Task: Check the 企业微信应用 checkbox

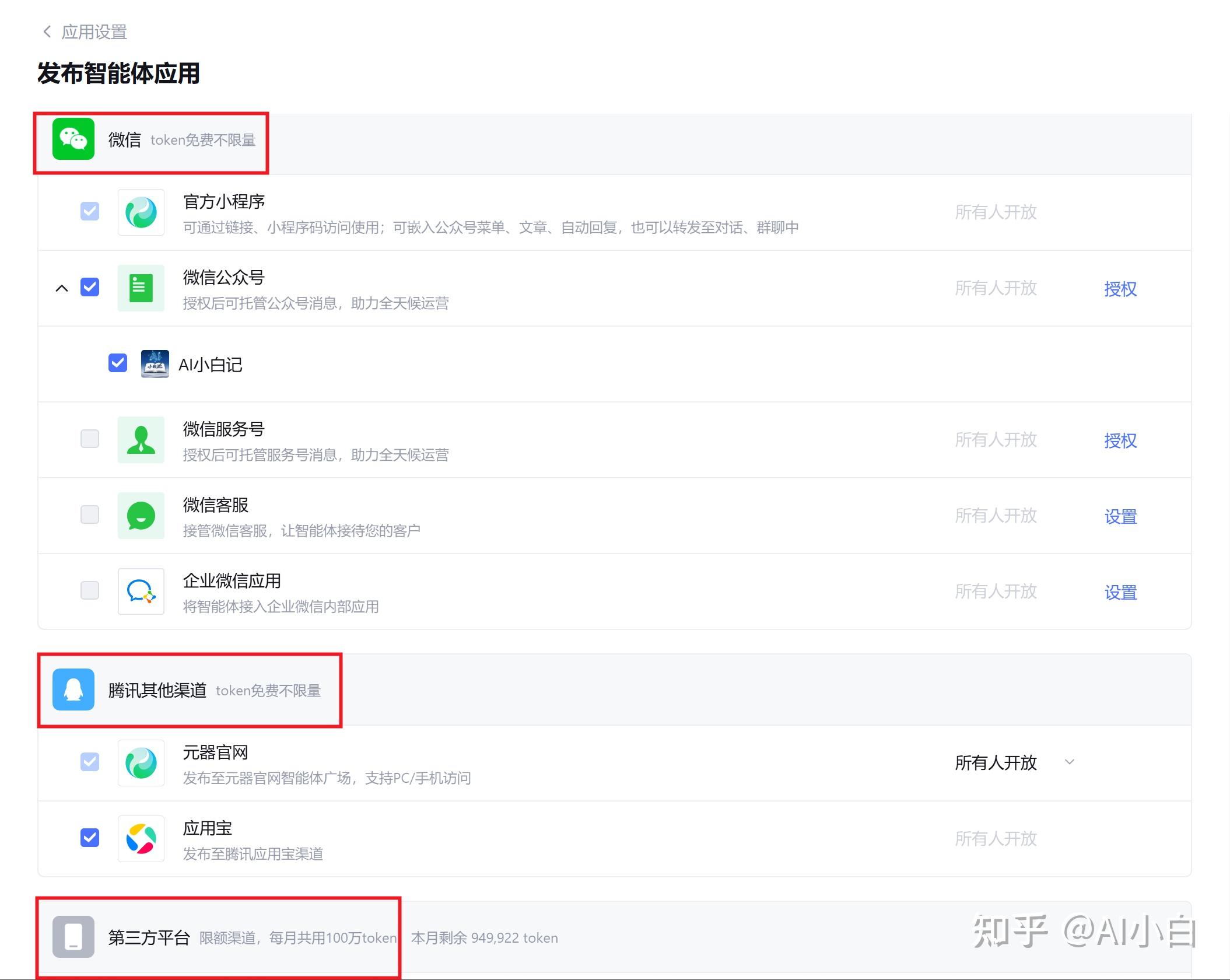Action: pyautogui.click(x=90, y=590)
